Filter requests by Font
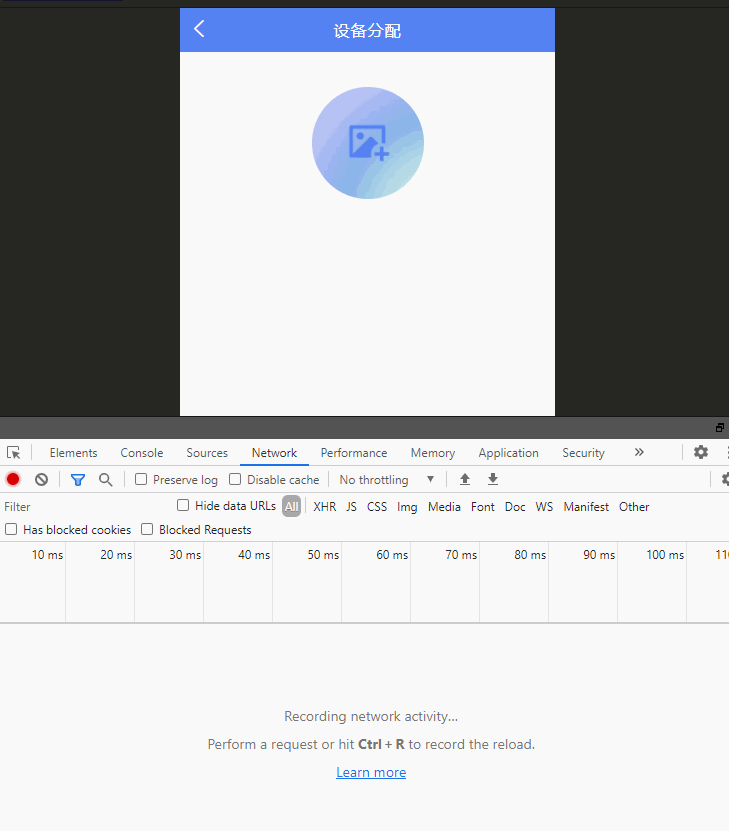 pyautogui.click(x=483, y=507)
